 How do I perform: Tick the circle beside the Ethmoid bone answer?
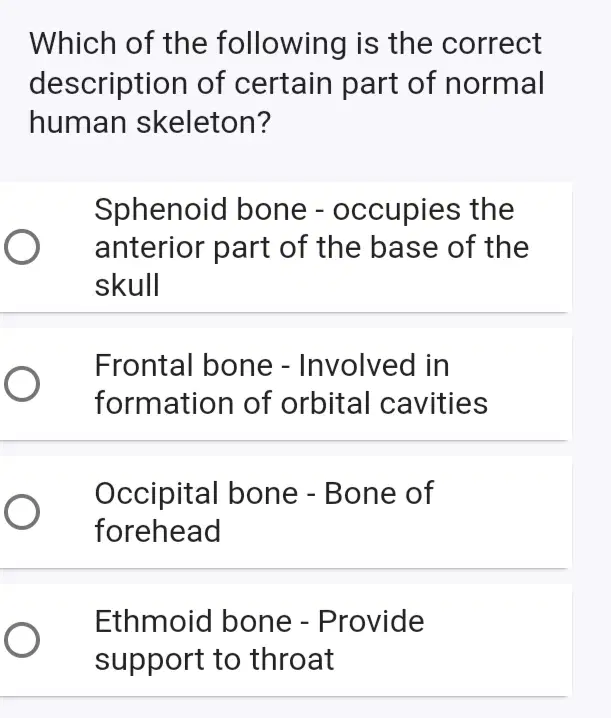click(x=22, y=640)
